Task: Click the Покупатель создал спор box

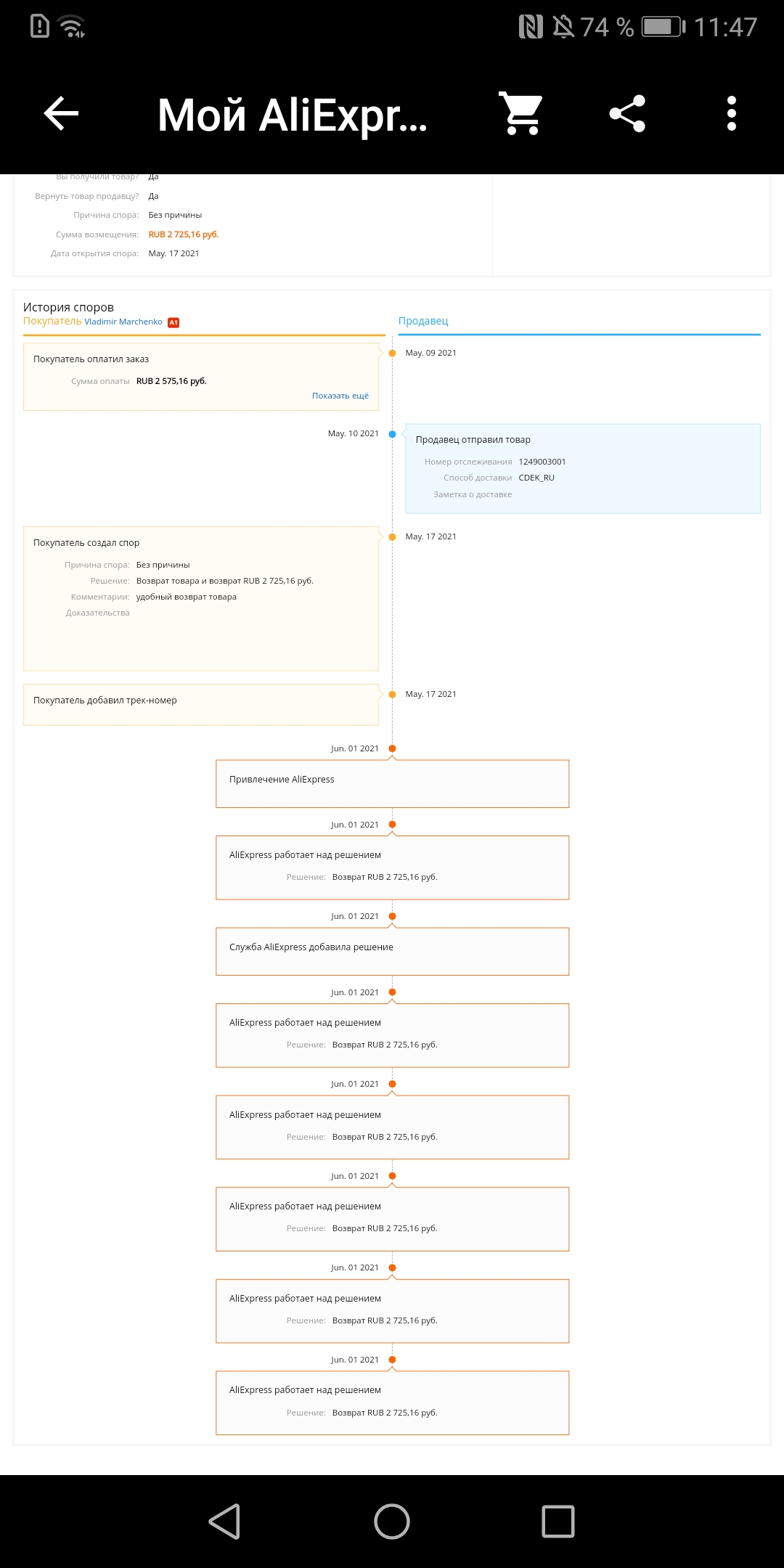Action: click(x=201, y=599)
